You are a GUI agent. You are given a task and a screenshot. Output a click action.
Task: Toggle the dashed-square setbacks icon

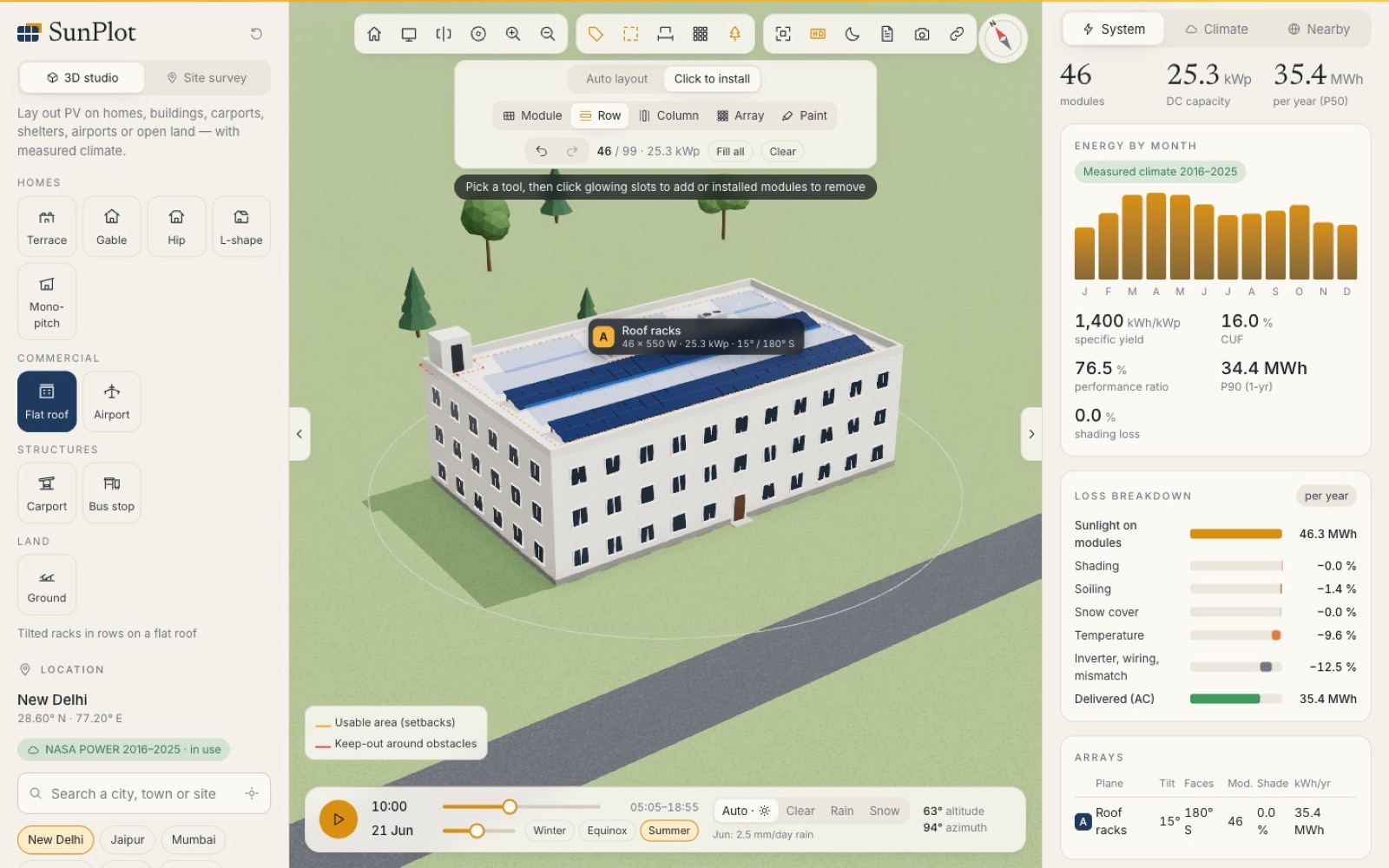[x=630, y=34]
